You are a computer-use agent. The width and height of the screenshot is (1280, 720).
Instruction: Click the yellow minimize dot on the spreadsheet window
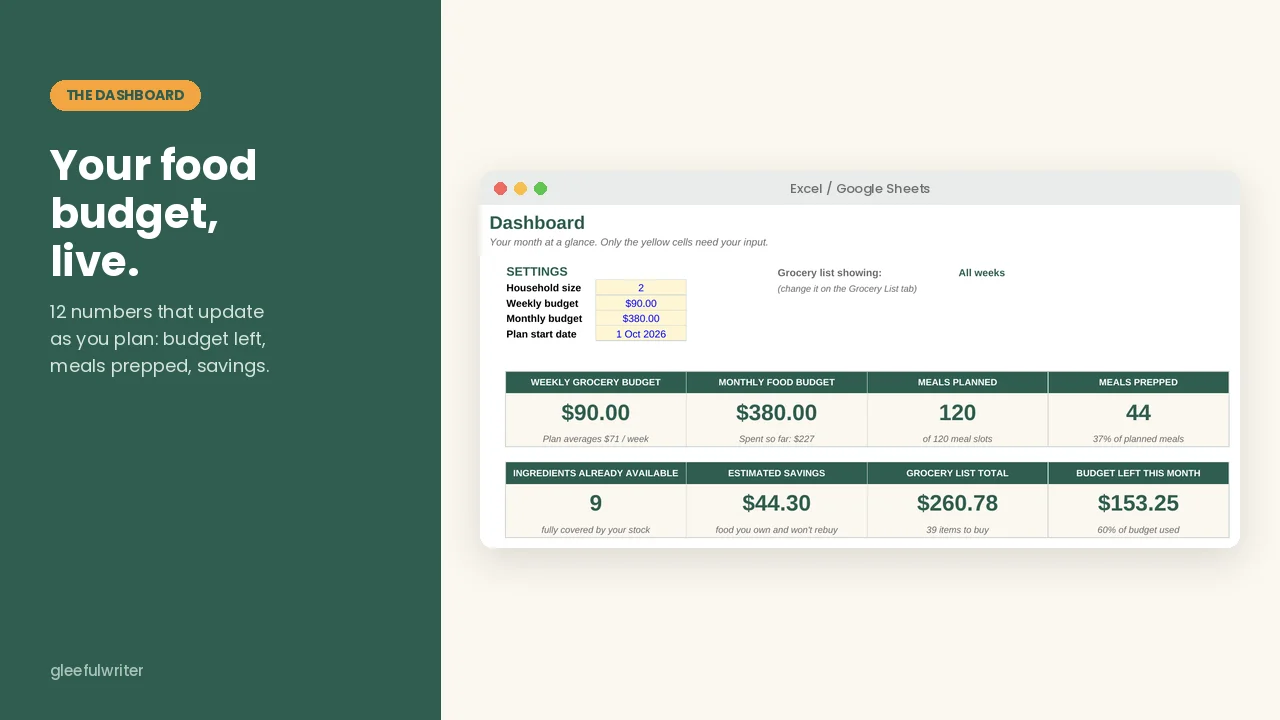[x=520, y=189]
